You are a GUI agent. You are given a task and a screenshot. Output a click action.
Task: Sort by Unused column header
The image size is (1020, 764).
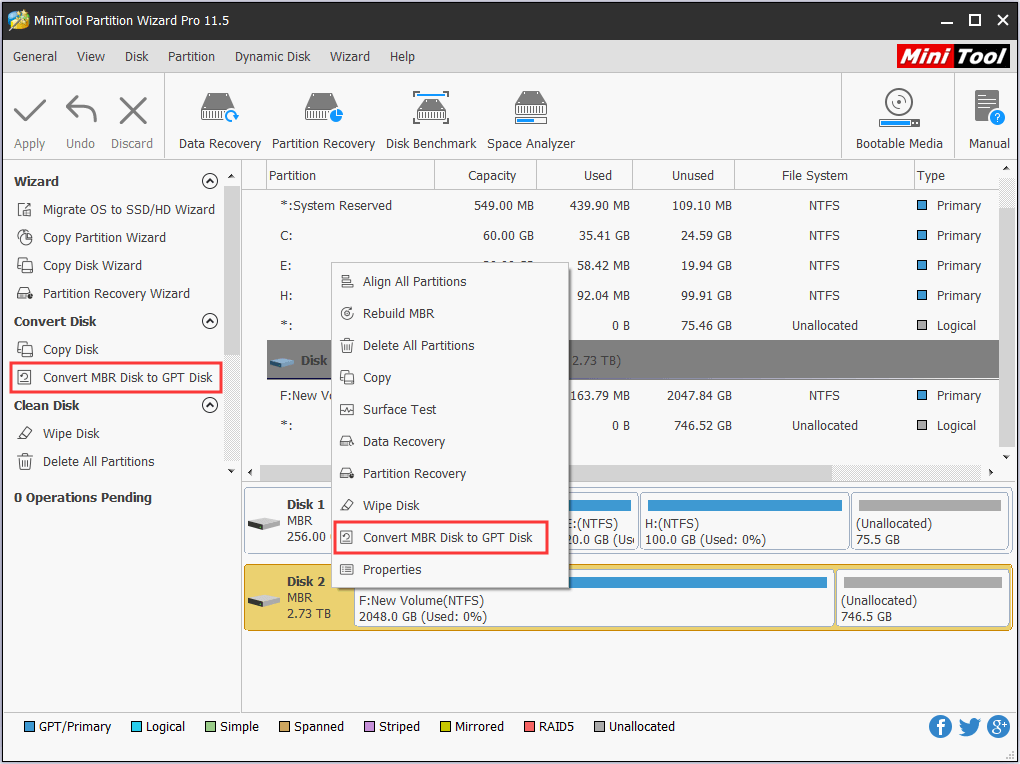[684, 176]
